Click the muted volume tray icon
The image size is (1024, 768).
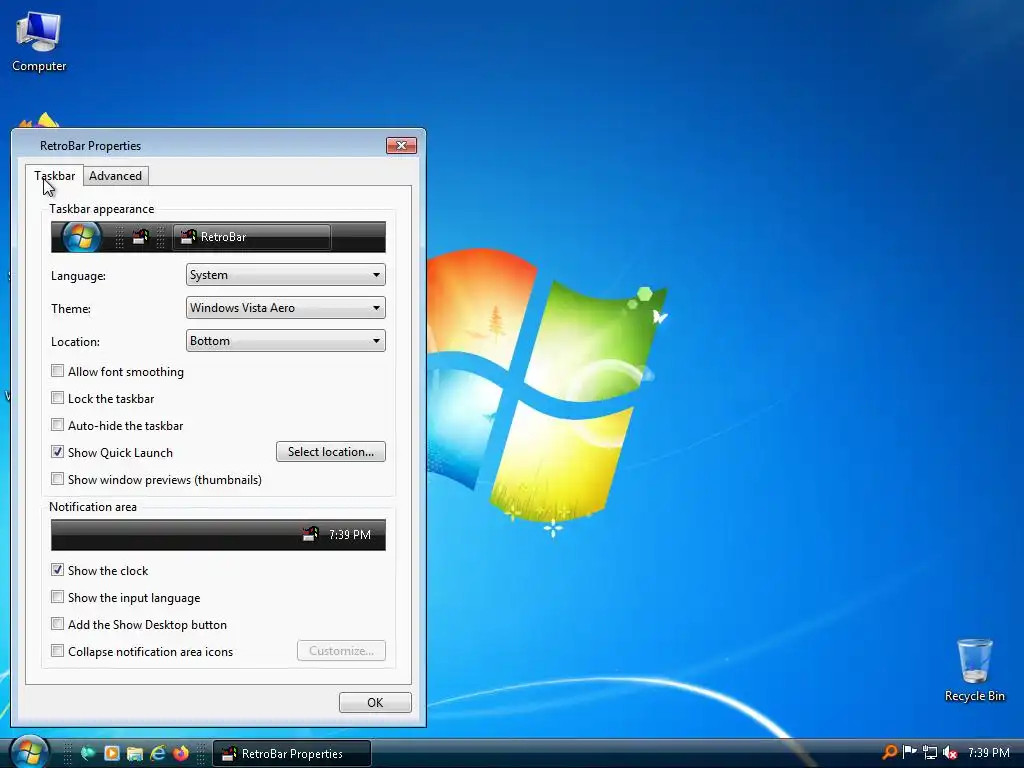(x=950, y=753)
